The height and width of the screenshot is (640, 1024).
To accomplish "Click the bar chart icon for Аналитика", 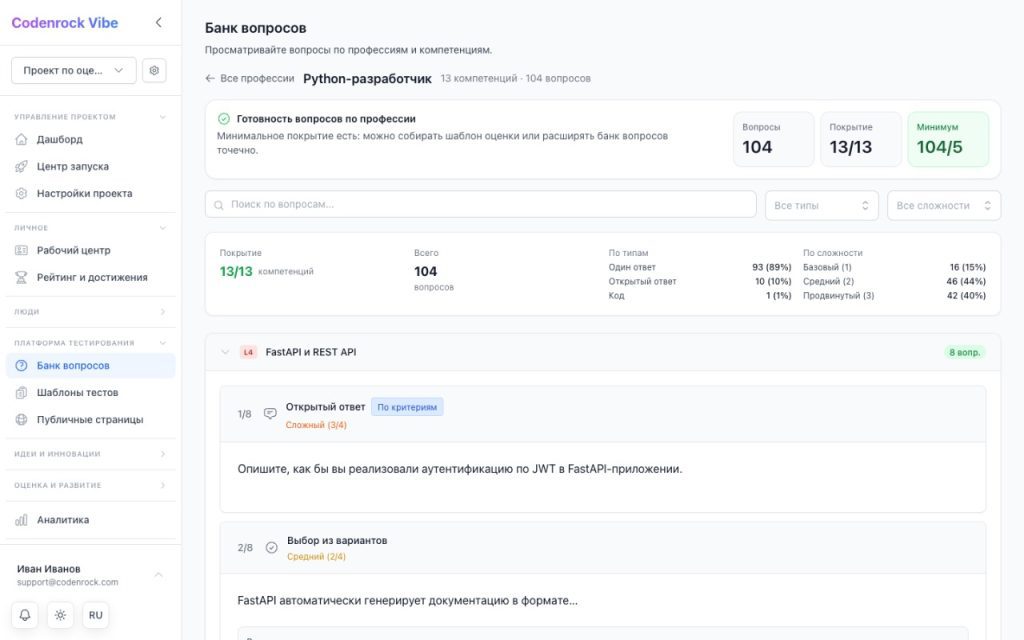I will click(x=22, y=520).
